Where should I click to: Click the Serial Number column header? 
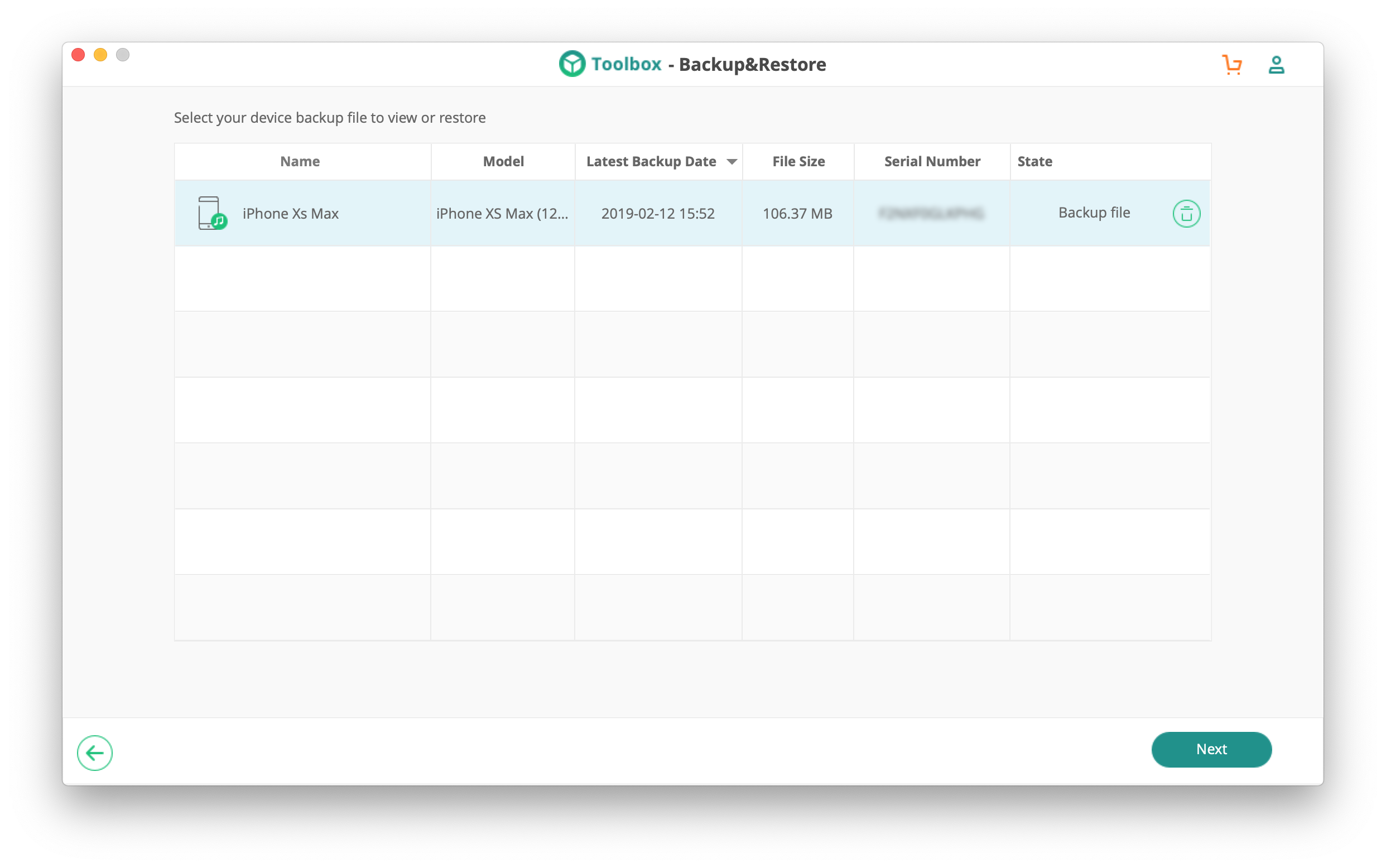[932, 162]
